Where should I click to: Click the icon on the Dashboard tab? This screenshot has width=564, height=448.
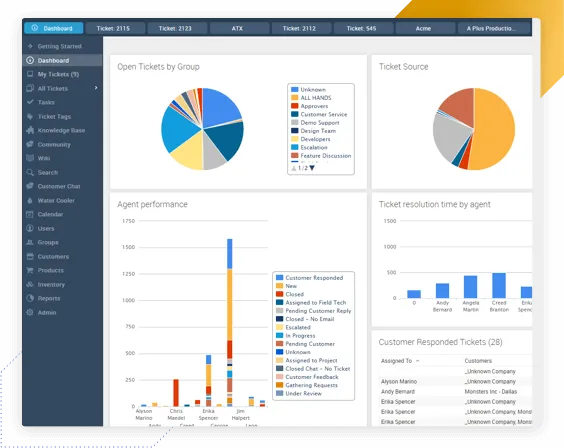[35, 28]
